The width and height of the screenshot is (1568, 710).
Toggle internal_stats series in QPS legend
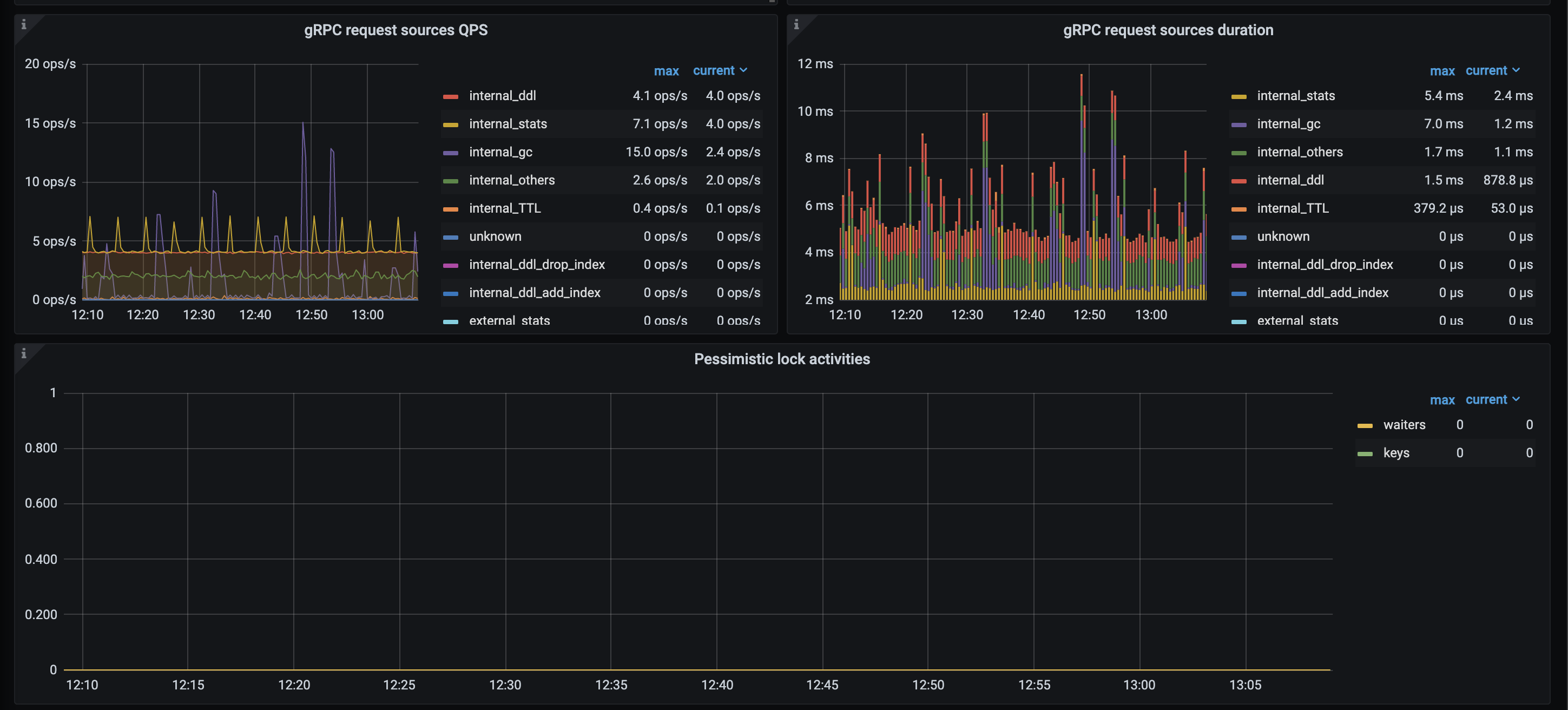click(x=508, y=123)
